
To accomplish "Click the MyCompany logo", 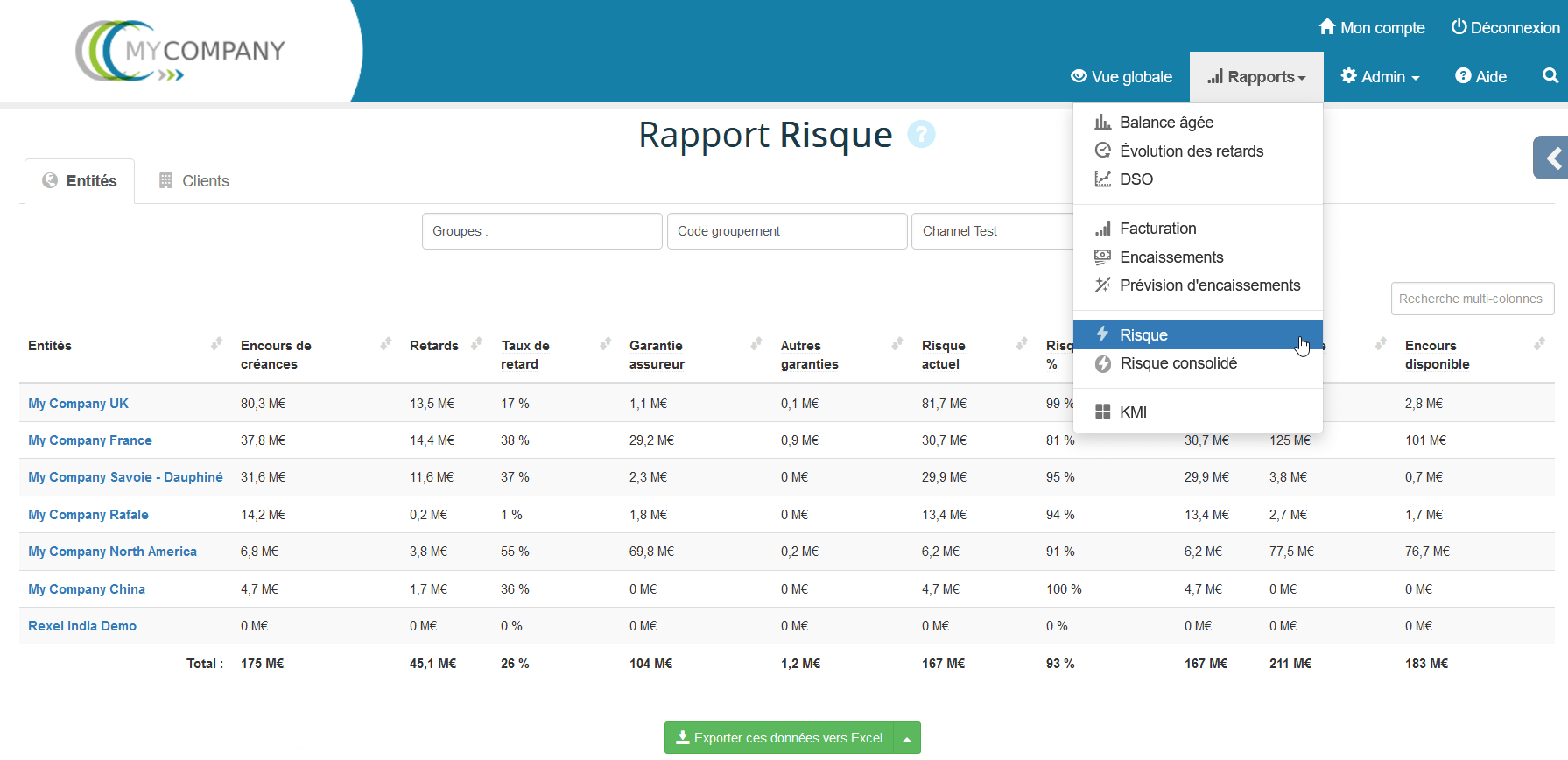I will tap(180, 51).
